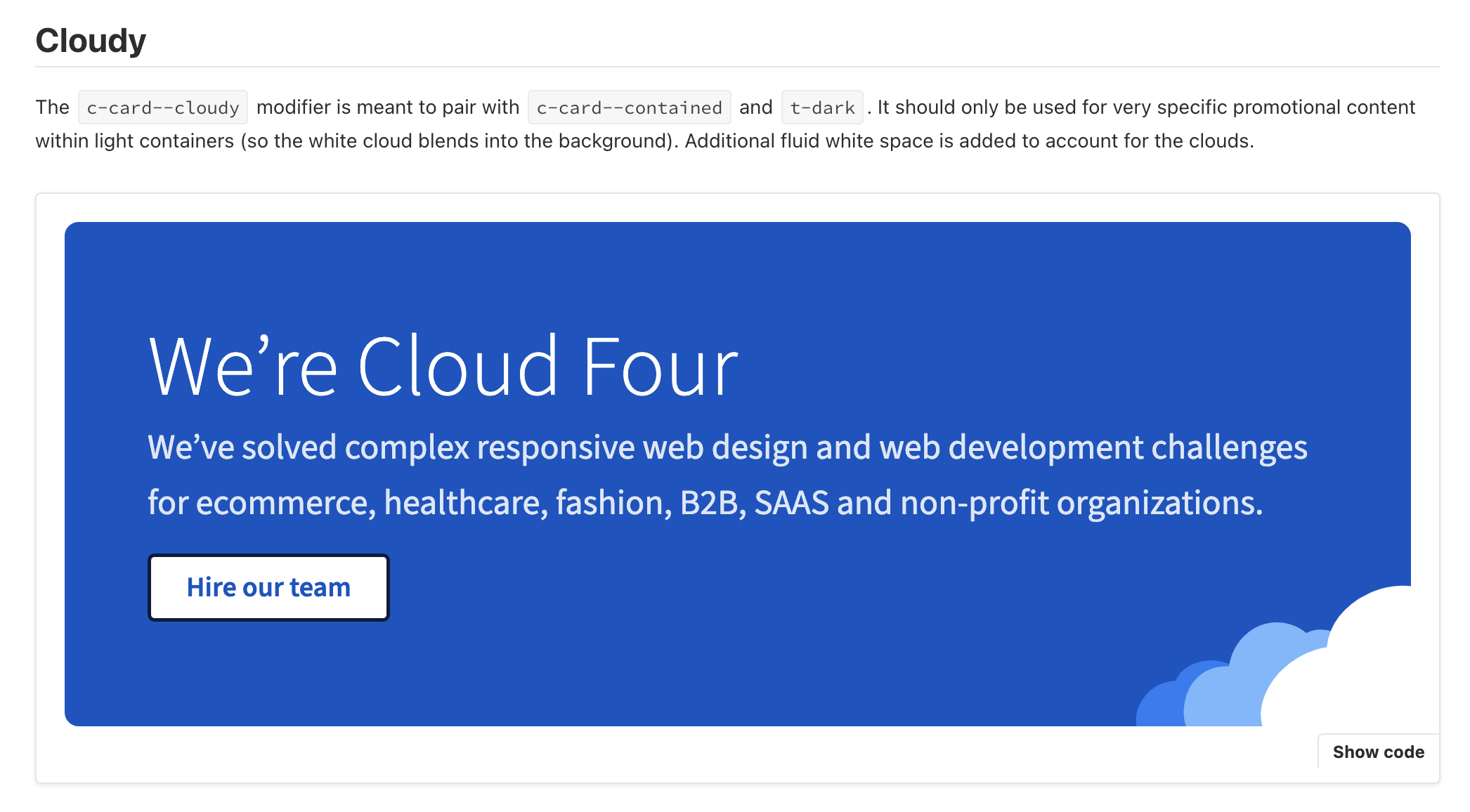The width and height of the screenshot is (1470, 812).
Task: Click the Hire our team button
Action: point(268,587)
